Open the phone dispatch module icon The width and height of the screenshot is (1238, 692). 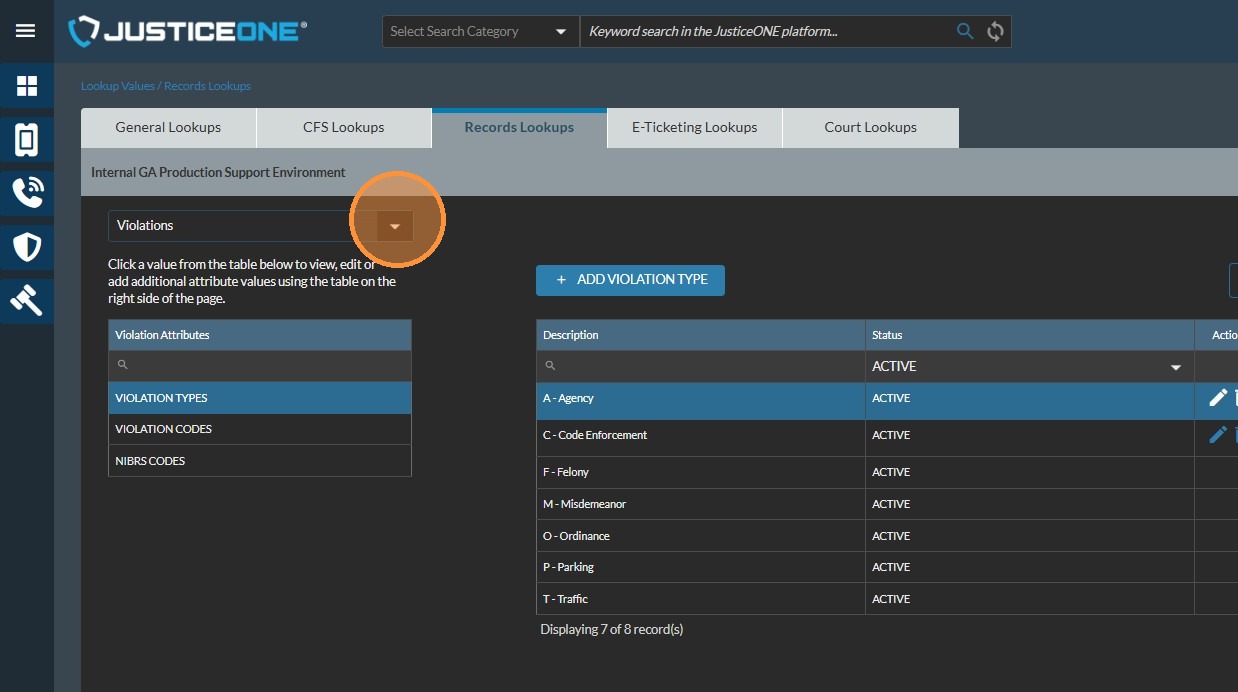click(x=26, y=191)
